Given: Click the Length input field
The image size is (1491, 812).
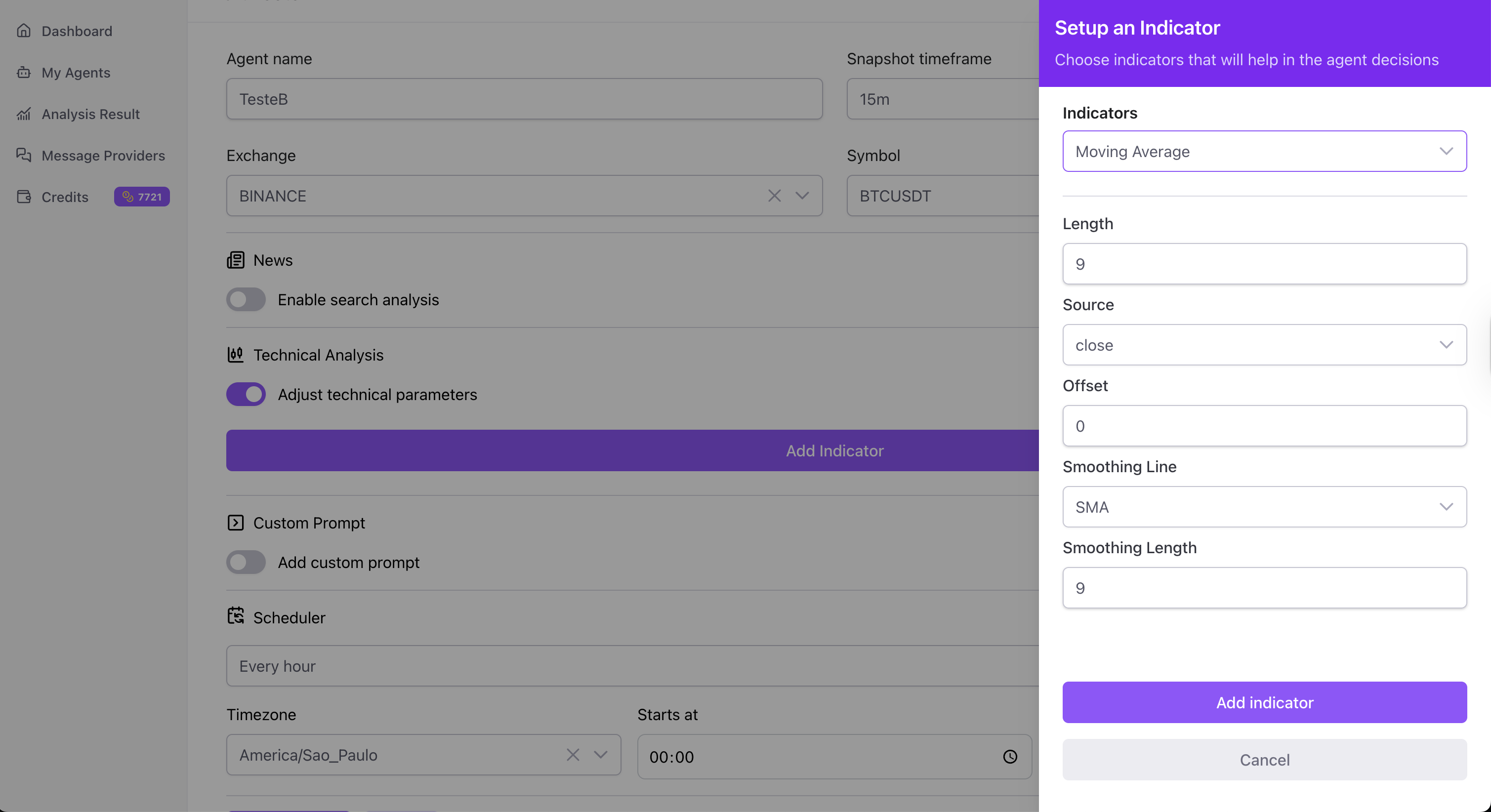Looking at the screenshot, I should click(1264, 264).
